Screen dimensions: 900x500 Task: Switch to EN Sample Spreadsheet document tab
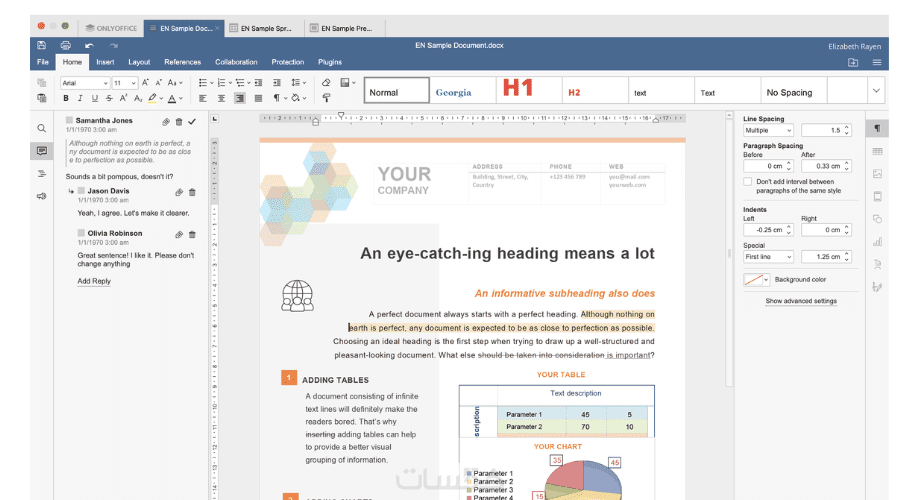263,28
